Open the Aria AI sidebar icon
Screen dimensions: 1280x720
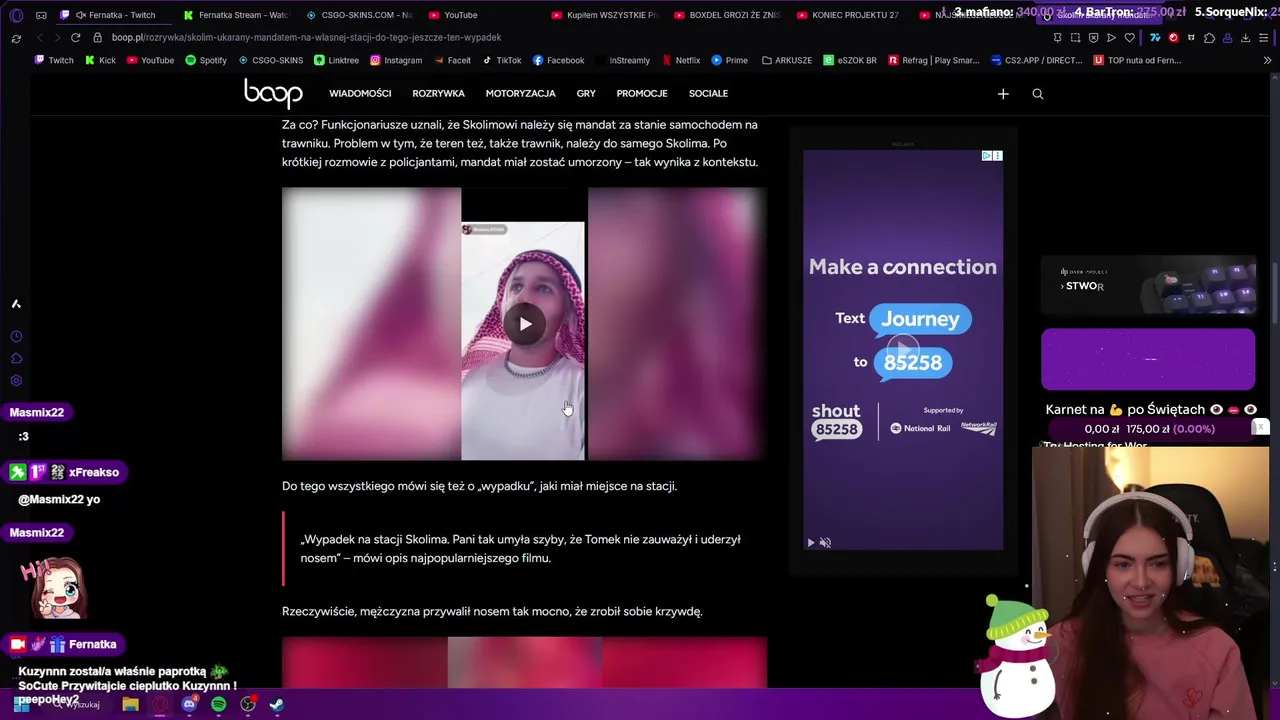point(16,304)
